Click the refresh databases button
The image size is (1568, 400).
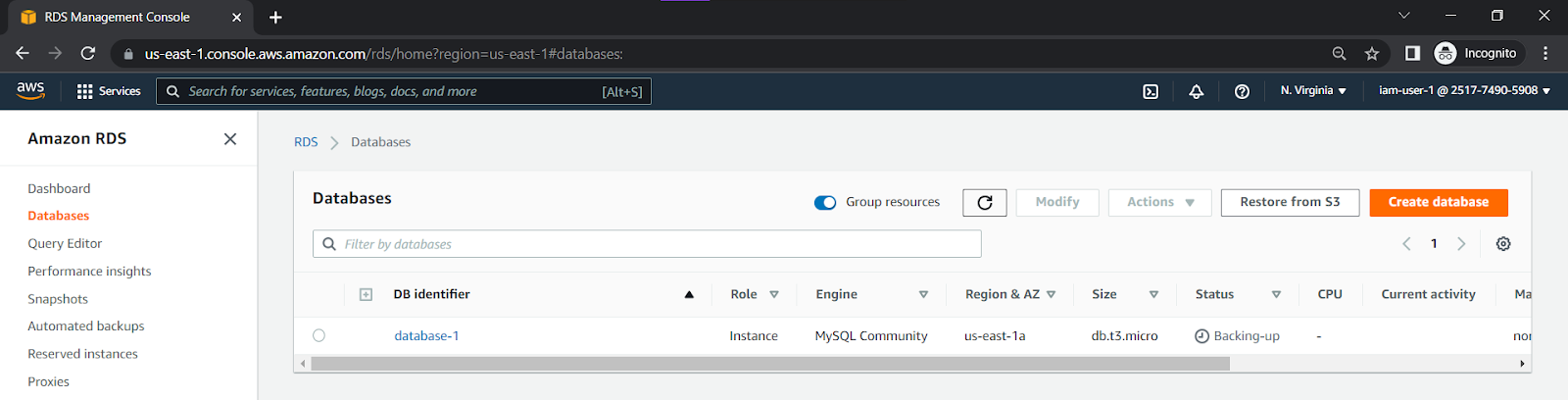pos(985,202)
